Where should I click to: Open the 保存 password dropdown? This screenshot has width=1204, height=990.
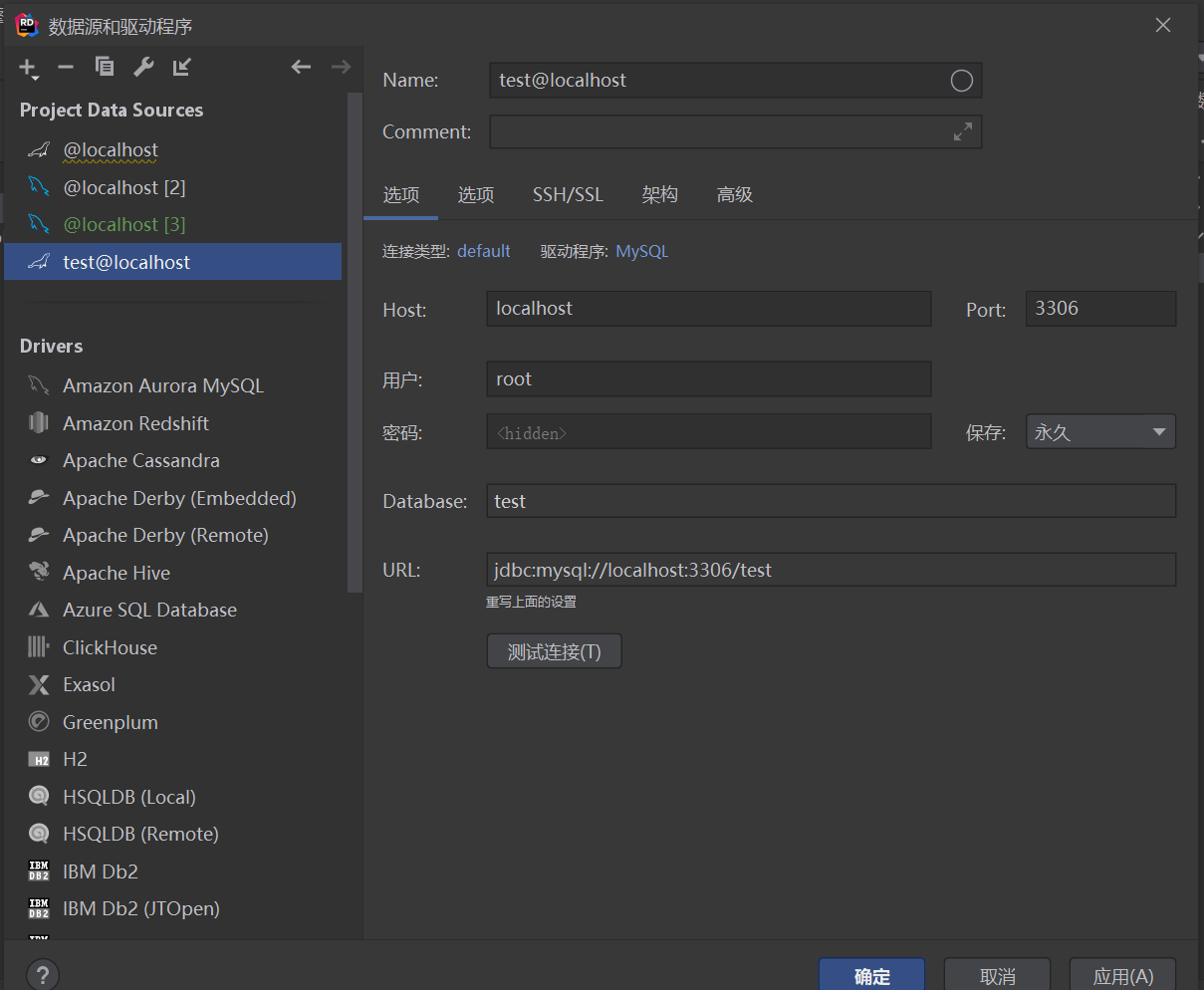tap(1101, 432)
